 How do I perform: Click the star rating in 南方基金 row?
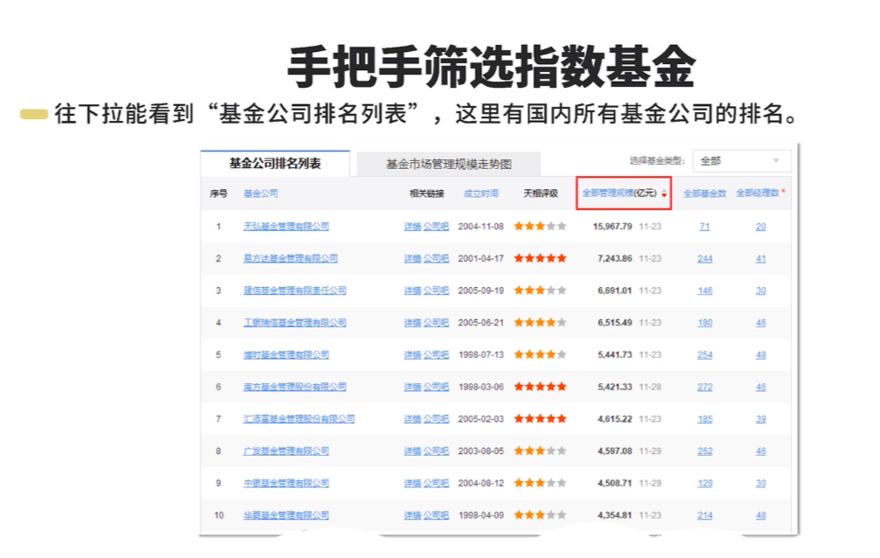[x=540, y=386]
